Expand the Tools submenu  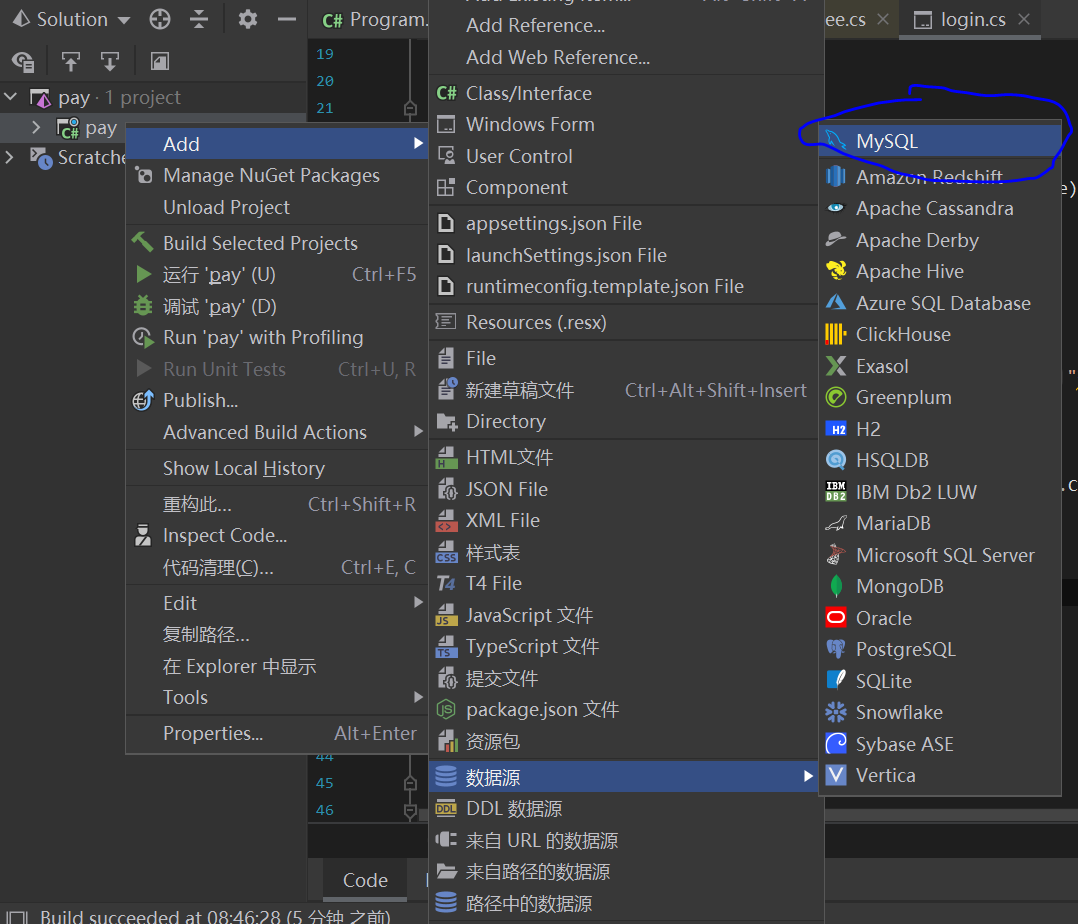point(418,696)
